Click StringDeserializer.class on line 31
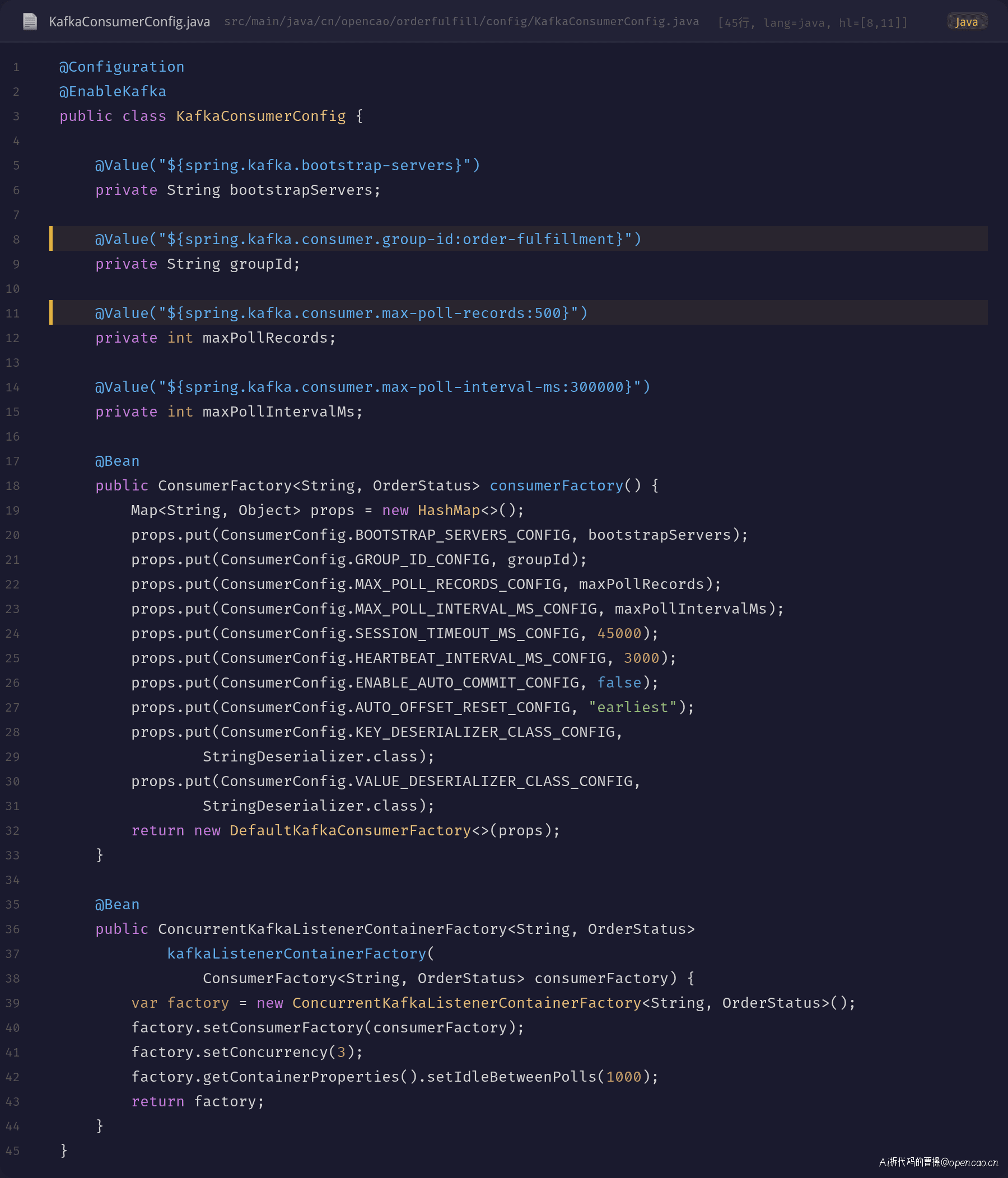 tap(310, 806)
